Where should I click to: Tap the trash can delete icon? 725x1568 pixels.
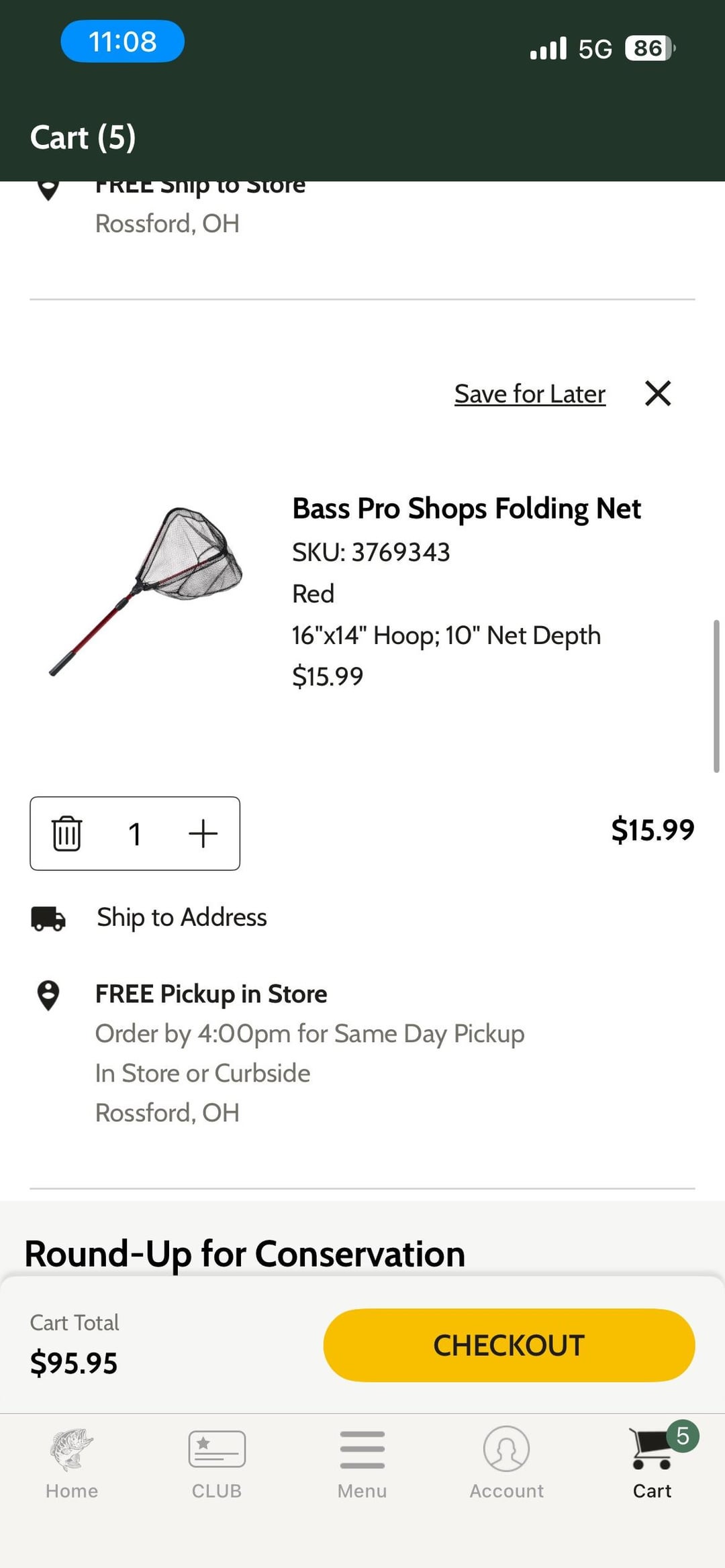66,833
